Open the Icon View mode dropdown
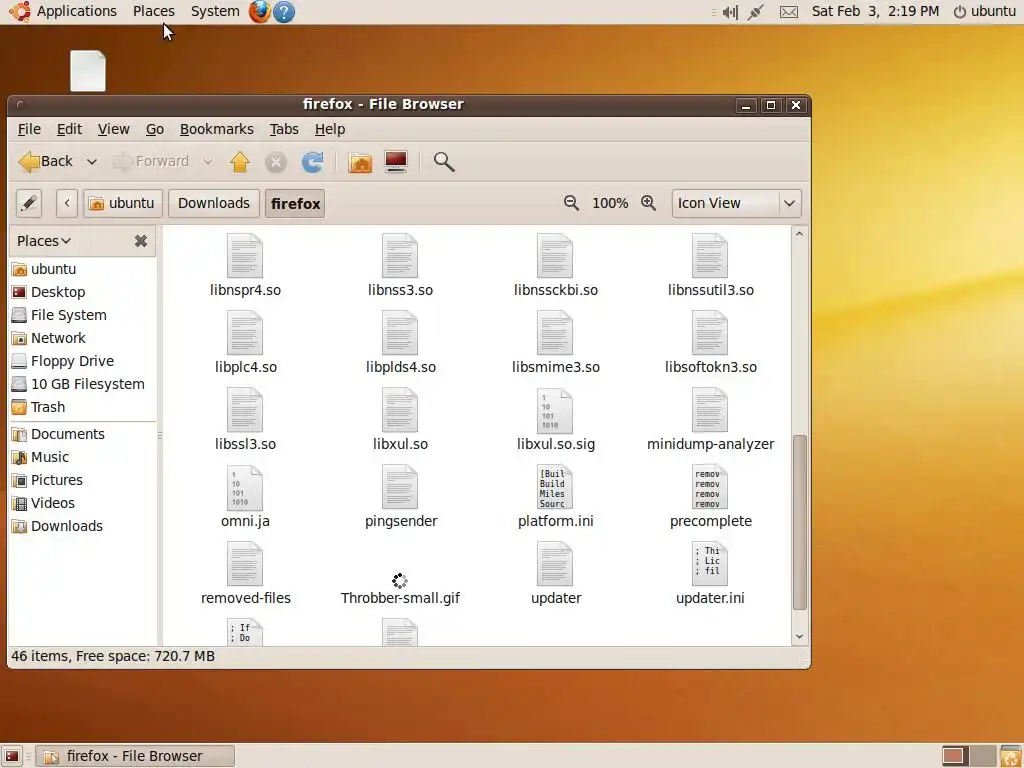The width and height of the screenshot is (1024, 768). pyautogui.click(x=736, y=203)
